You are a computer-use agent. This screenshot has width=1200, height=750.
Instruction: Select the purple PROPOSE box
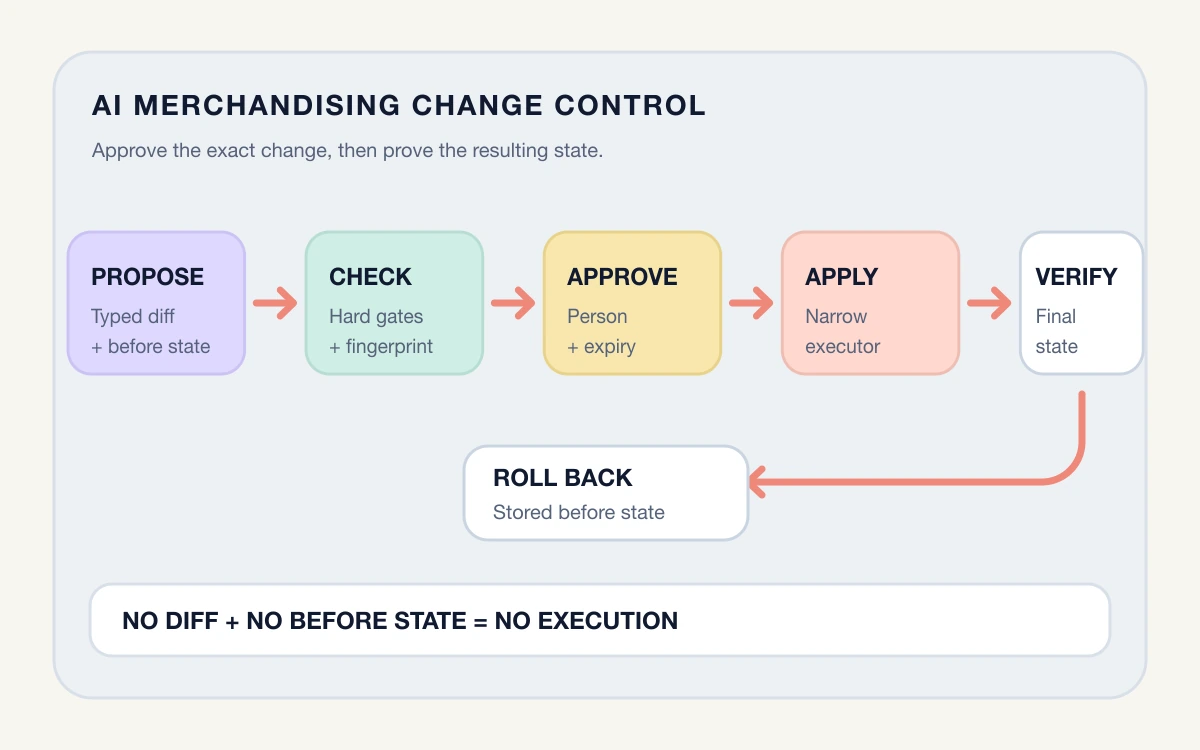click(156, 303)
